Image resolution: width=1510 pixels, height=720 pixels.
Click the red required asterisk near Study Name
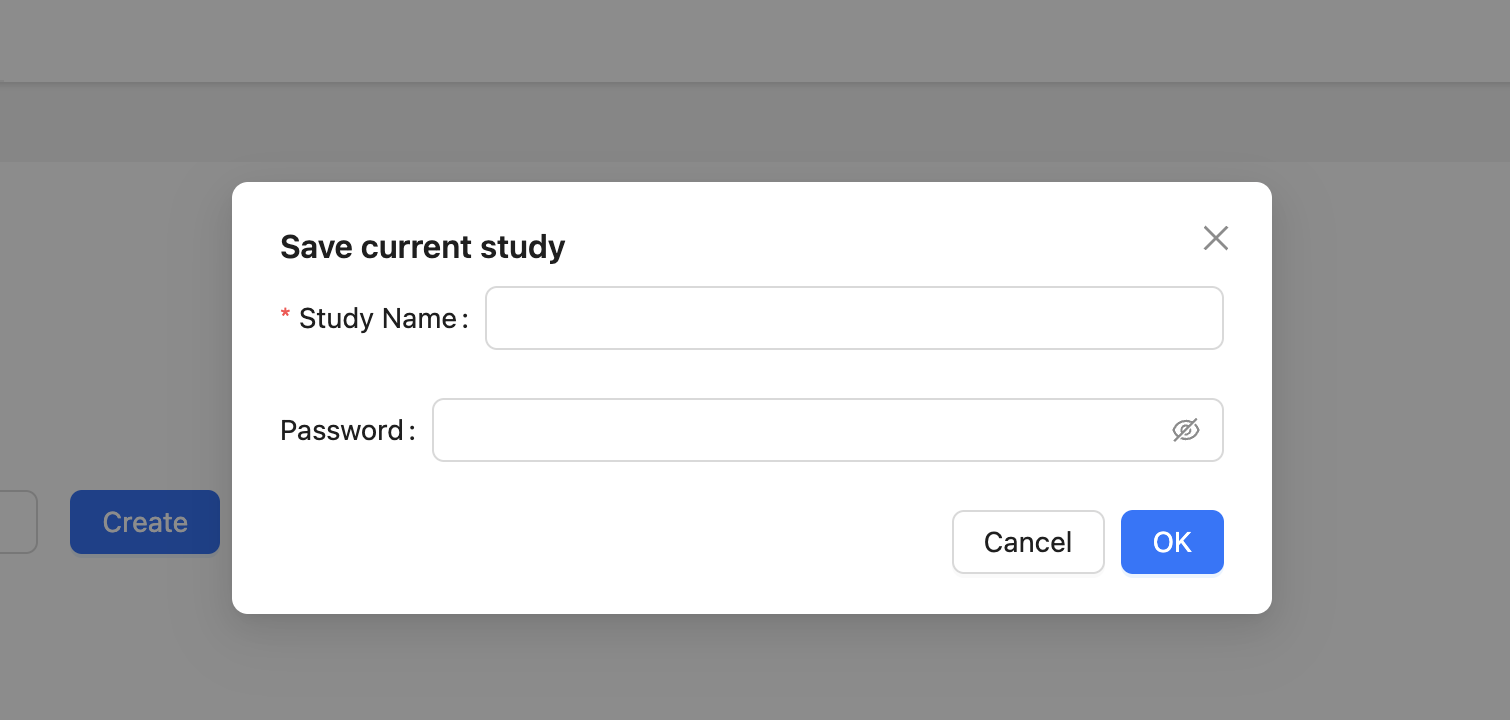pyautogui.click(x=285, y=315)
